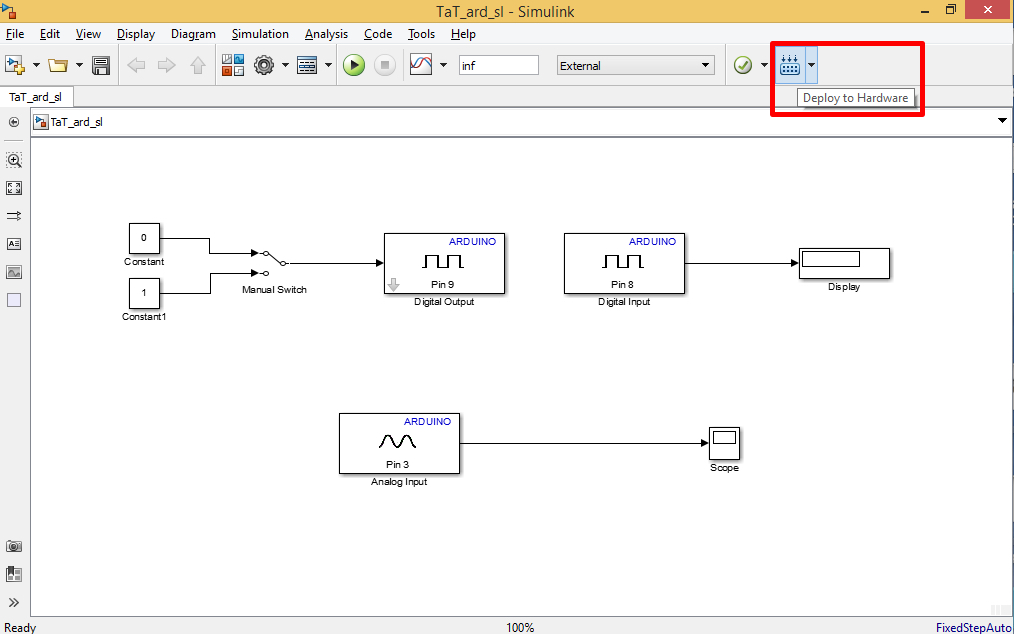Expand the New Model dropdown arrow
Image resolution: width=1014 pixels, height=634 pixels.
pos(36,65)
